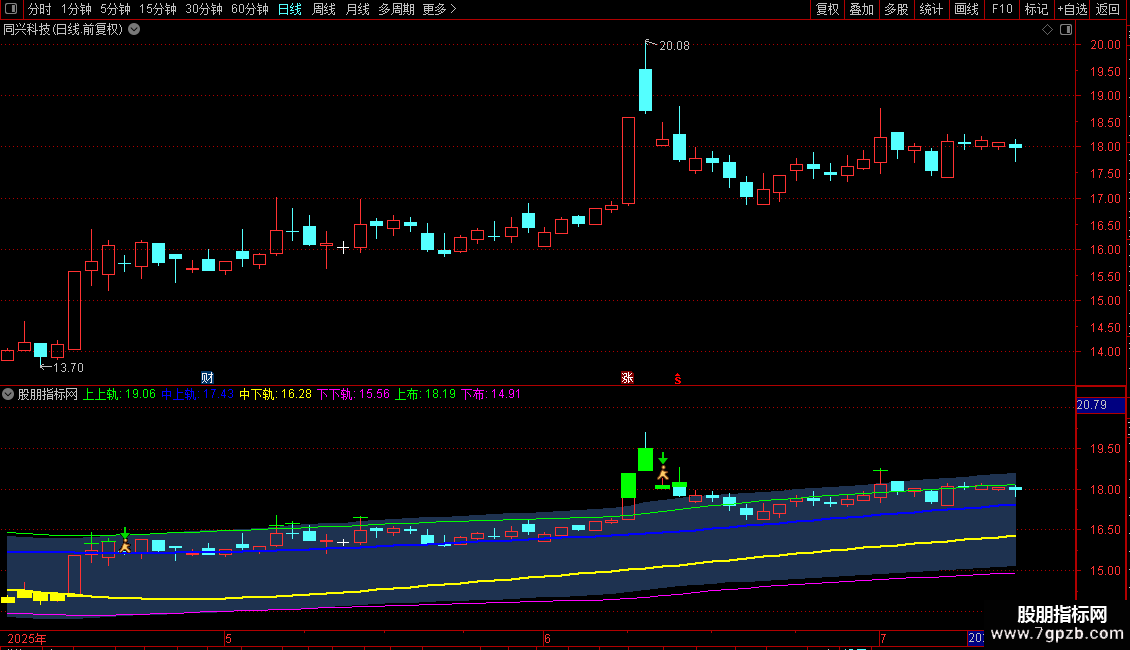Click the 标记 mark button

[1036, 9]
